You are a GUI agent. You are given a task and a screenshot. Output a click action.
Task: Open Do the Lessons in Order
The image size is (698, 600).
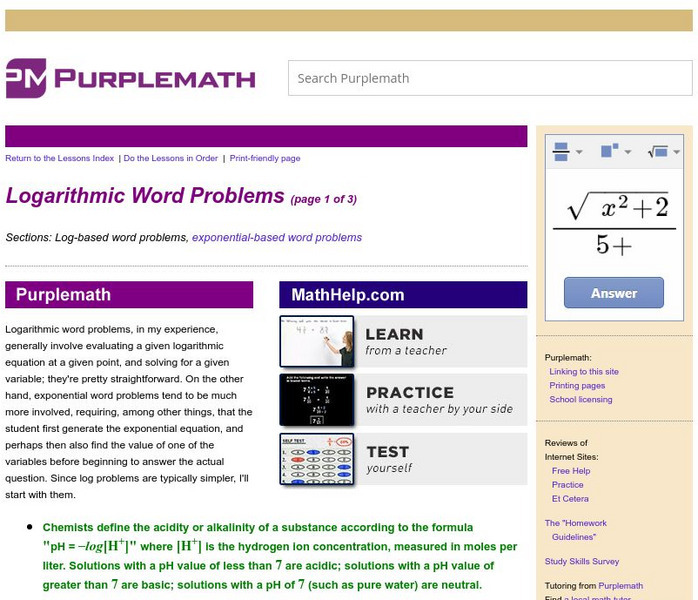pyautogui.click(x=170, y=158)
